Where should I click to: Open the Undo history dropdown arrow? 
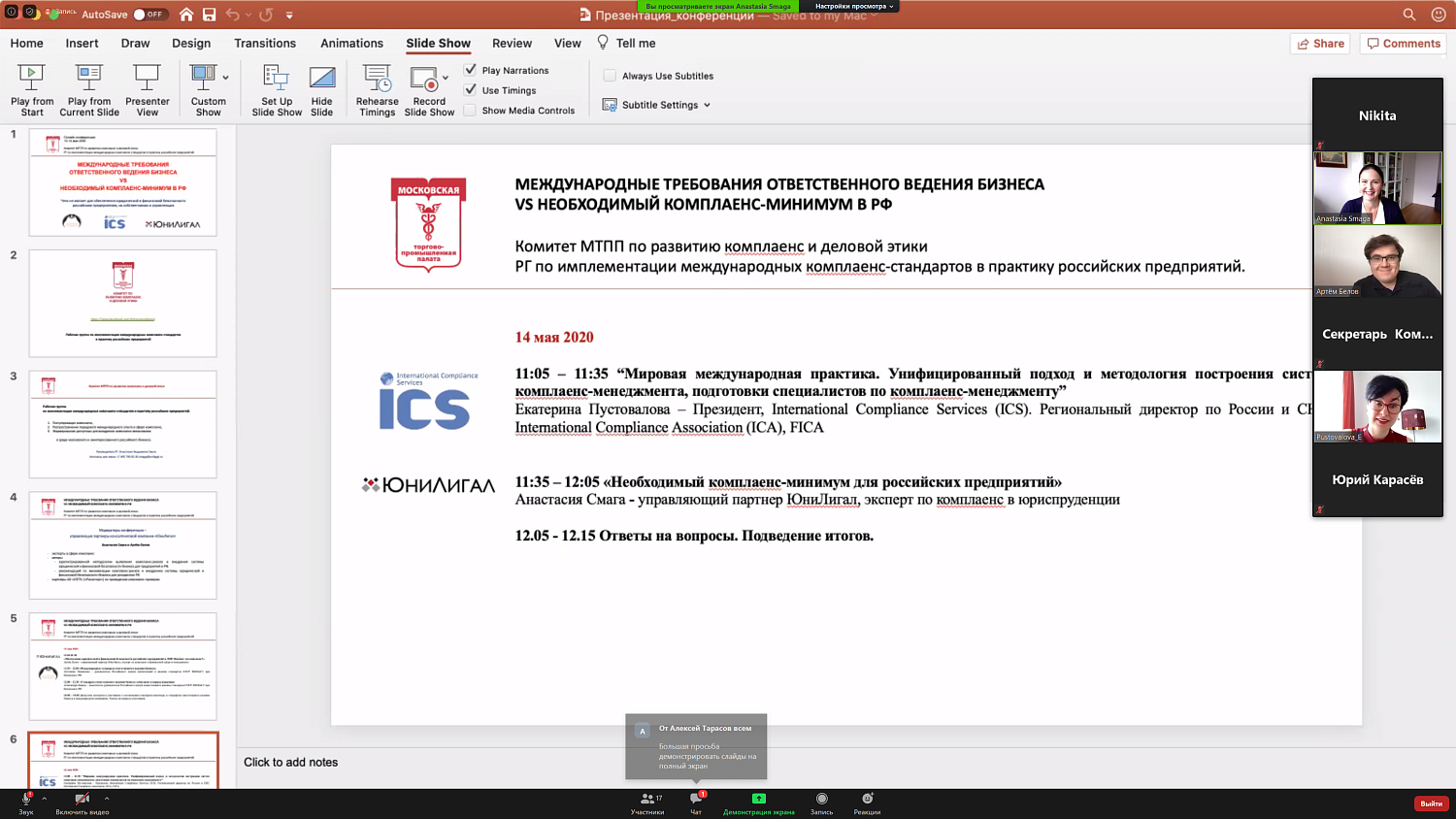[x=247, y=15]
